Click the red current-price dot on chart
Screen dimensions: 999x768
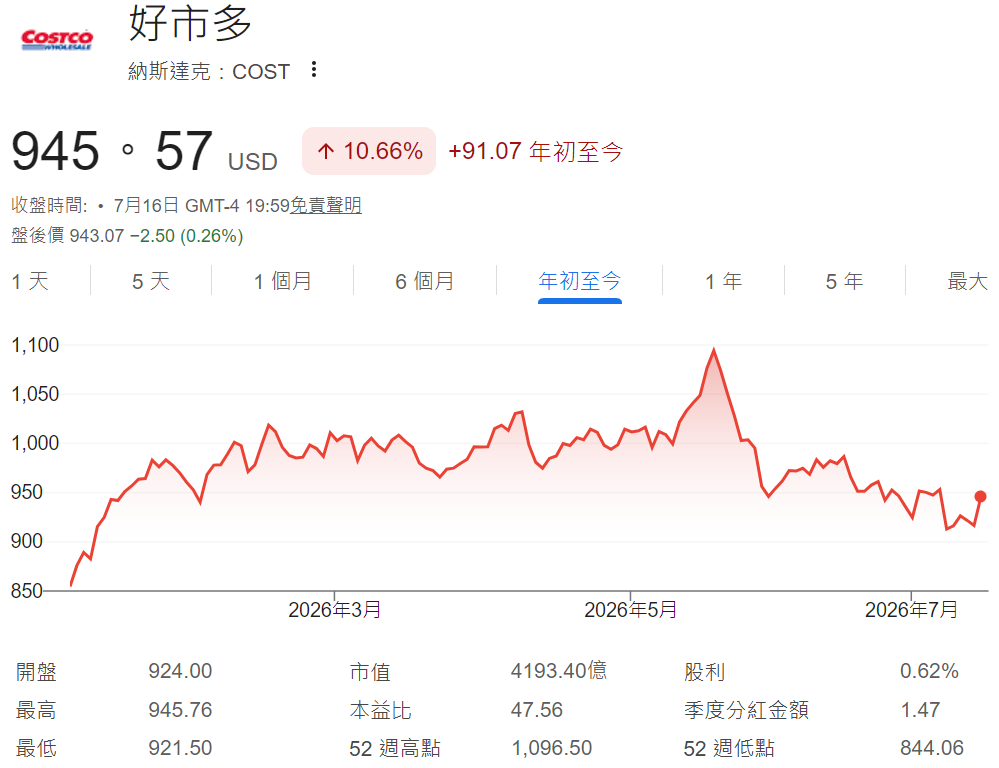click(981, 496)
